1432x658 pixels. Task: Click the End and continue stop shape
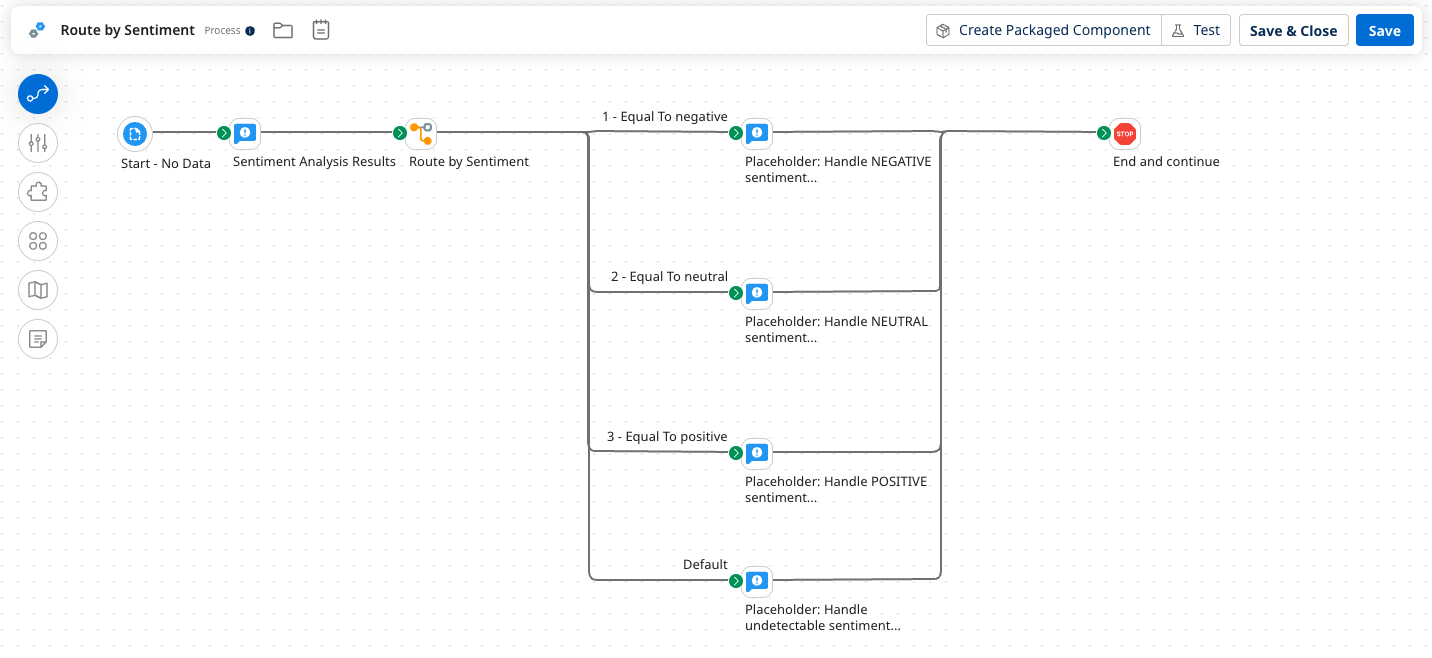(x=1124, y=133)
